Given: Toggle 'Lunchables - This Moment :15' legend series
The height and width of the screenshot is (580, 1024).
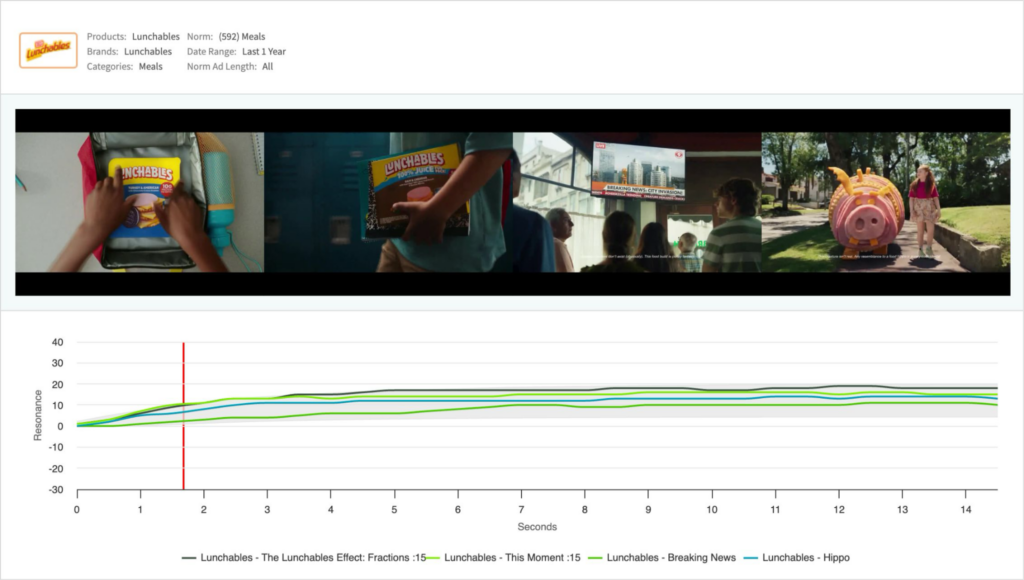Looking at the screenshot, I should (x=504, y=558).
